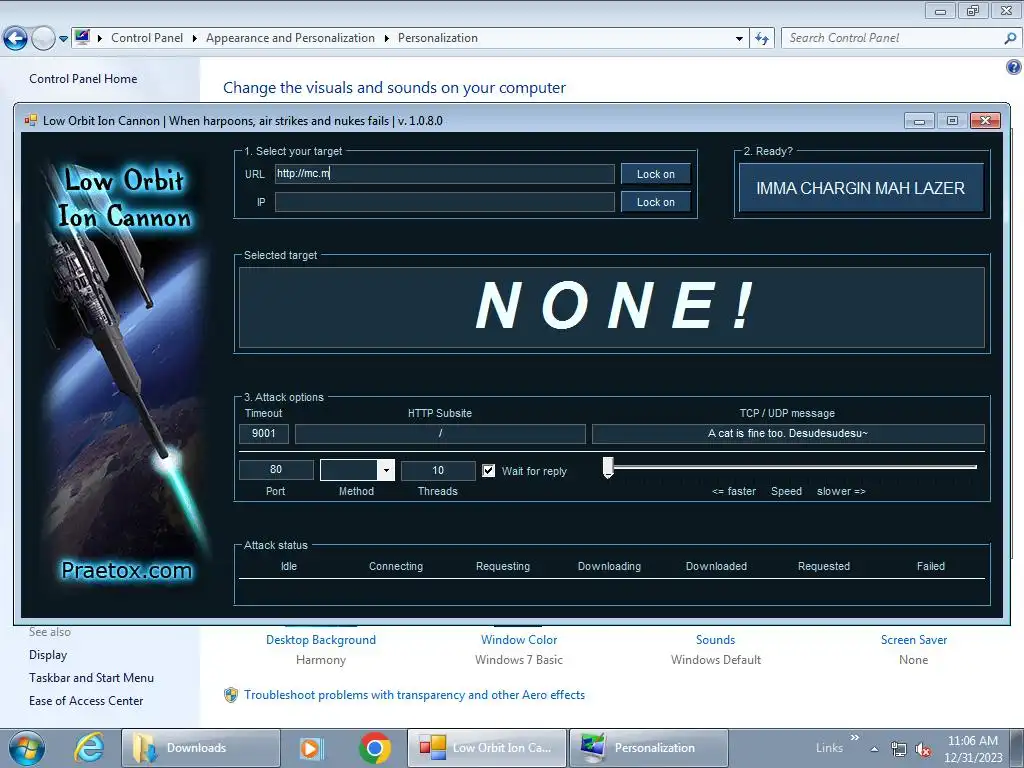
Task: Open Ease of Access Center link
Action: (86, 701)
